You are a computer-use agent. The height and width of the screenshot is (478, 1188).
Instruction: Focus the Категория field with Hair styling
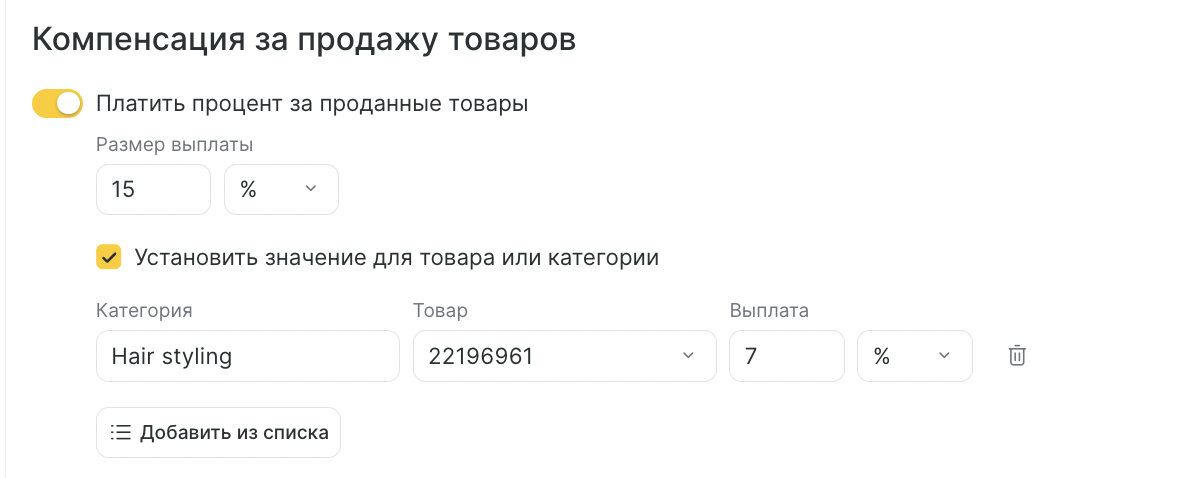pos(248,356)
